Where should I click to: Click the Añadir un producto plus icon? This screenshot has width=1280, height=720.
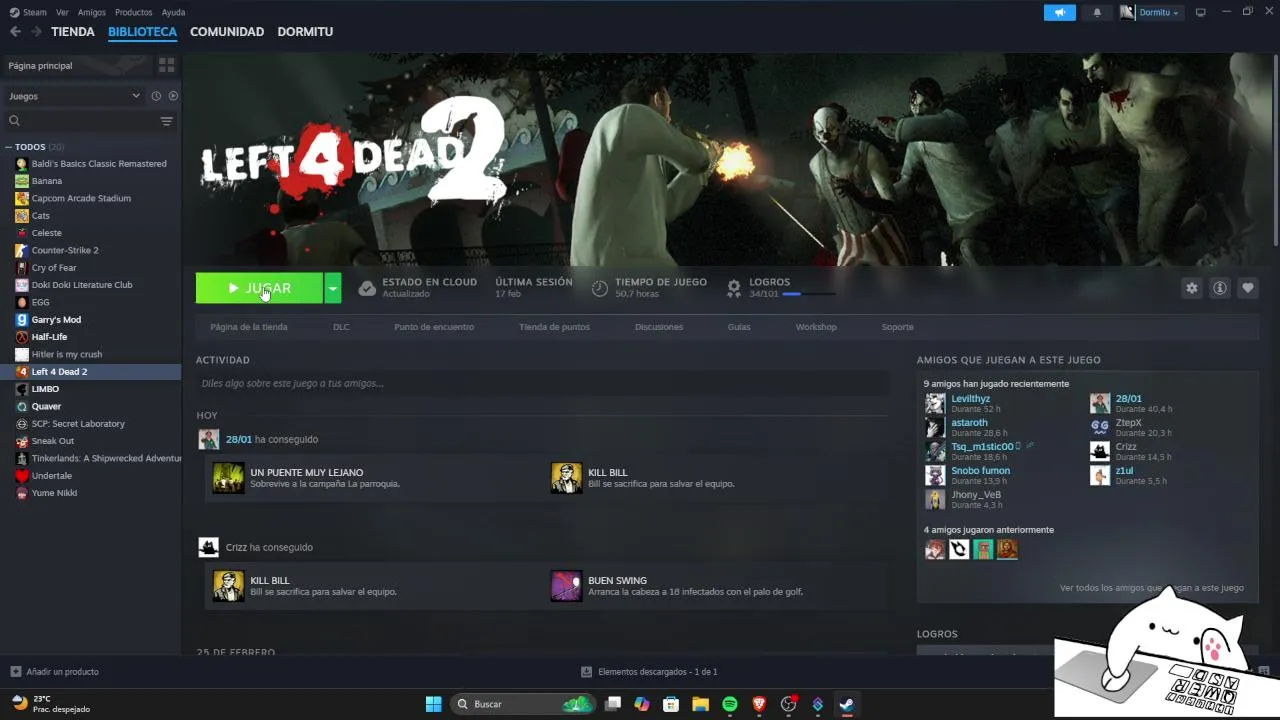tap(15, 672)
